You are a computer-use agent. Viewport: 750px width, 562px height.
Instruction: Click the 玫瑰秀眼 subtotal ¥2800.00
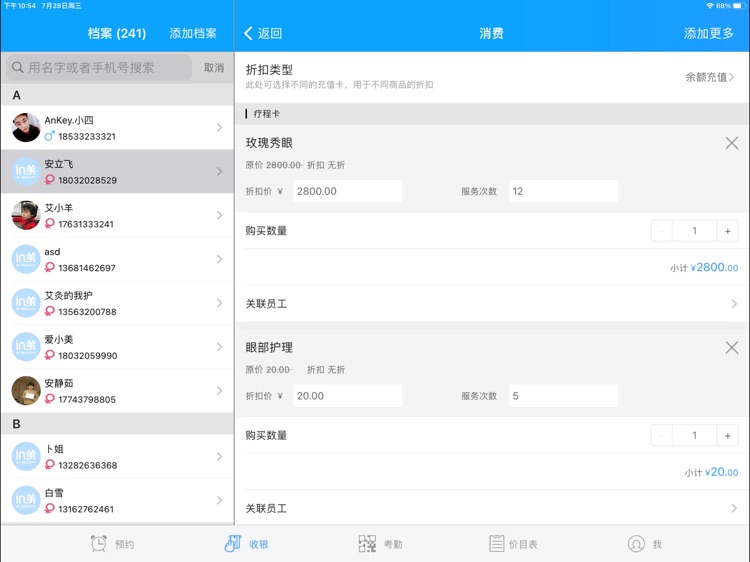[x=714, y=267]
